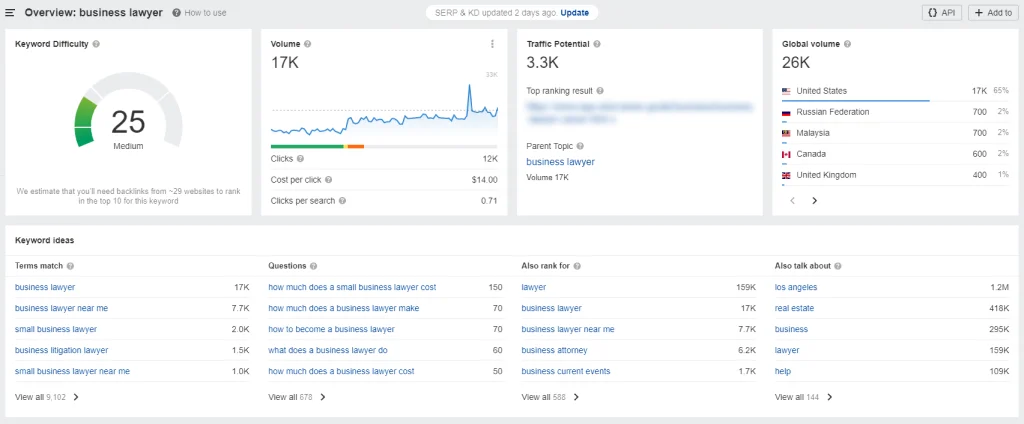The height and width of the screenshot is (424, 1024).
Task: Open how to become a business lawyer
Action: pos(332,329)
